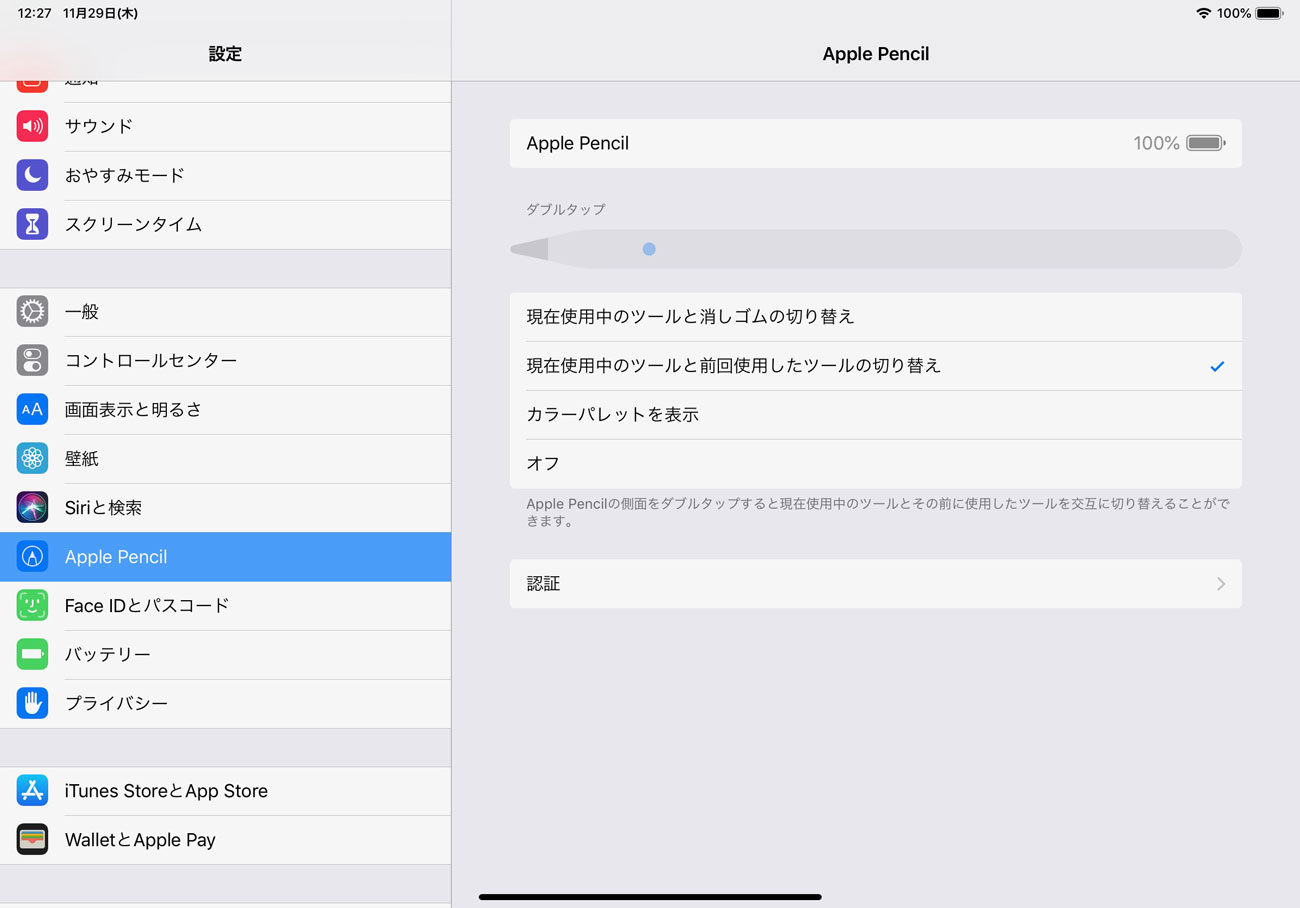Screen dimensions: 1300x908
Task: Tap the General gear icon
Action: pyautogui.click(x=32, y=312)
